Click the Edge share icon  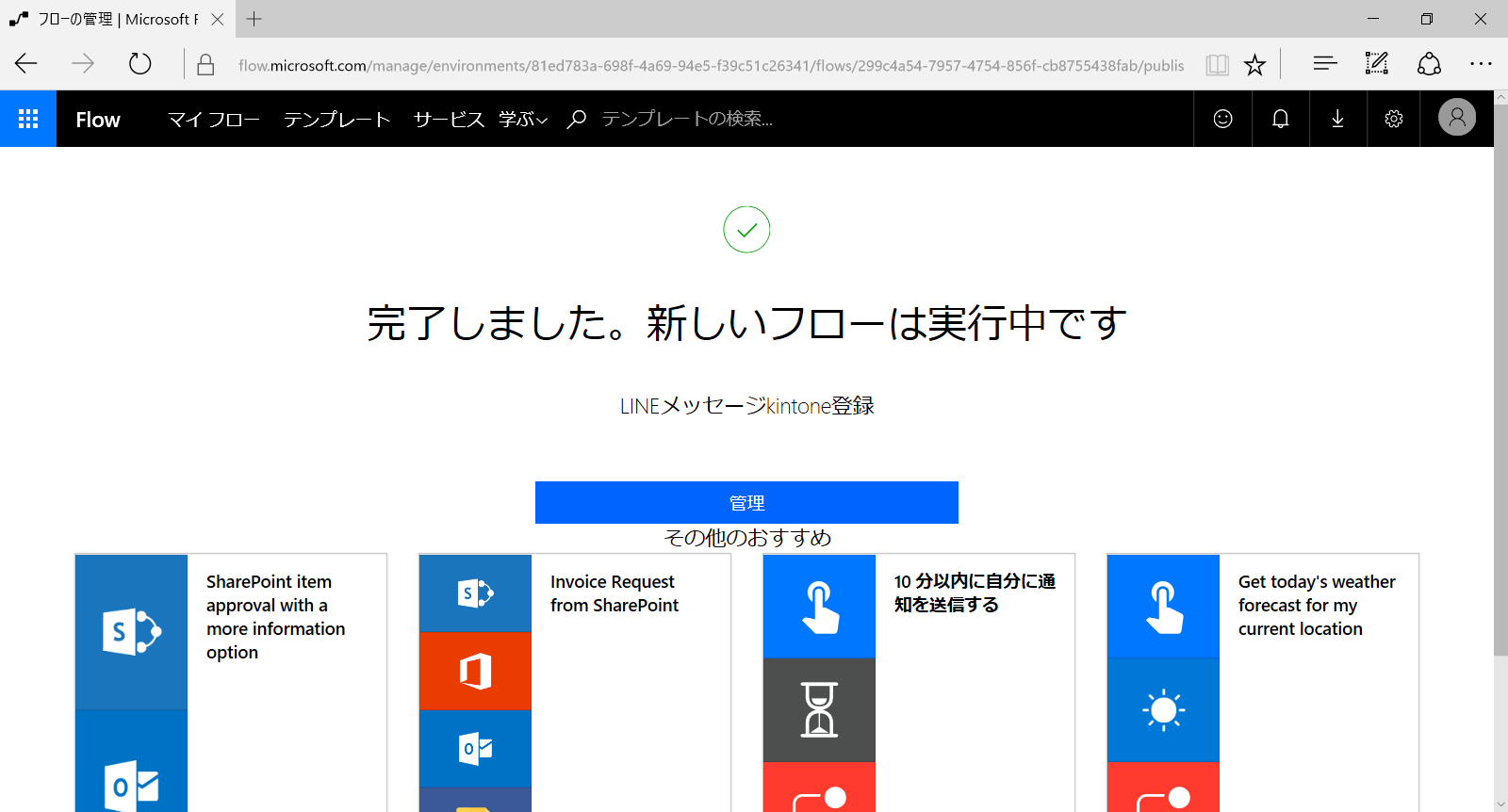1429,64
